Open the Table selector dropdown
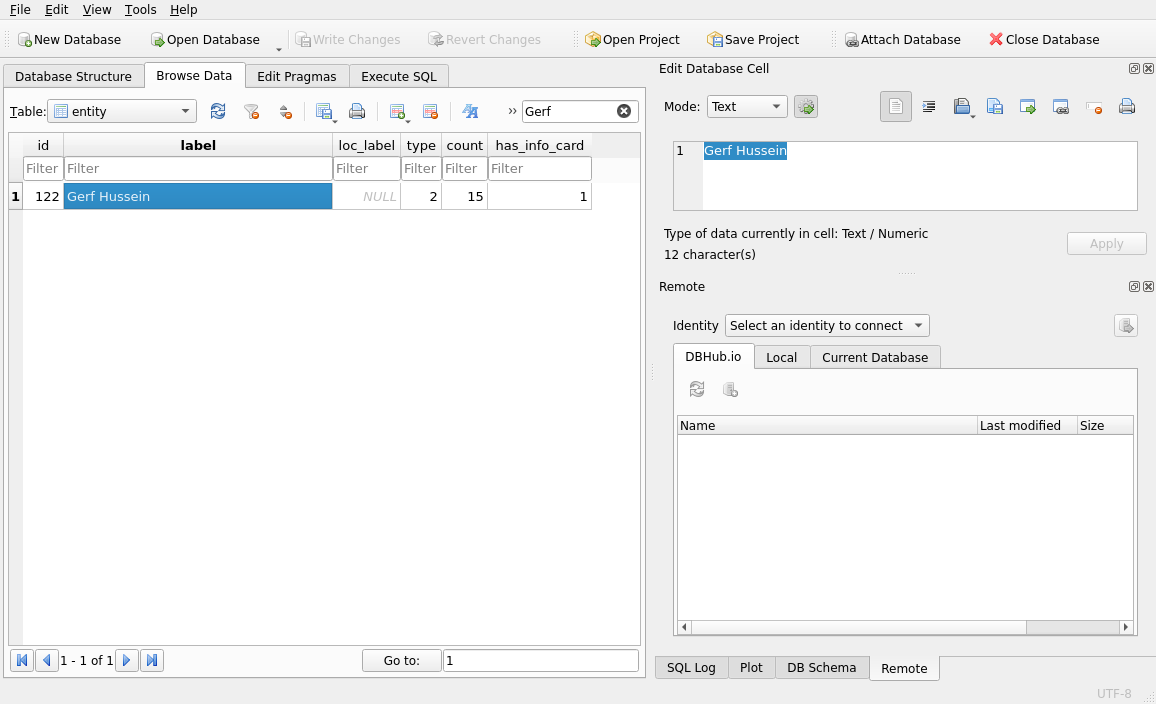Viewport: 1156px width, 704px height. 122,112
